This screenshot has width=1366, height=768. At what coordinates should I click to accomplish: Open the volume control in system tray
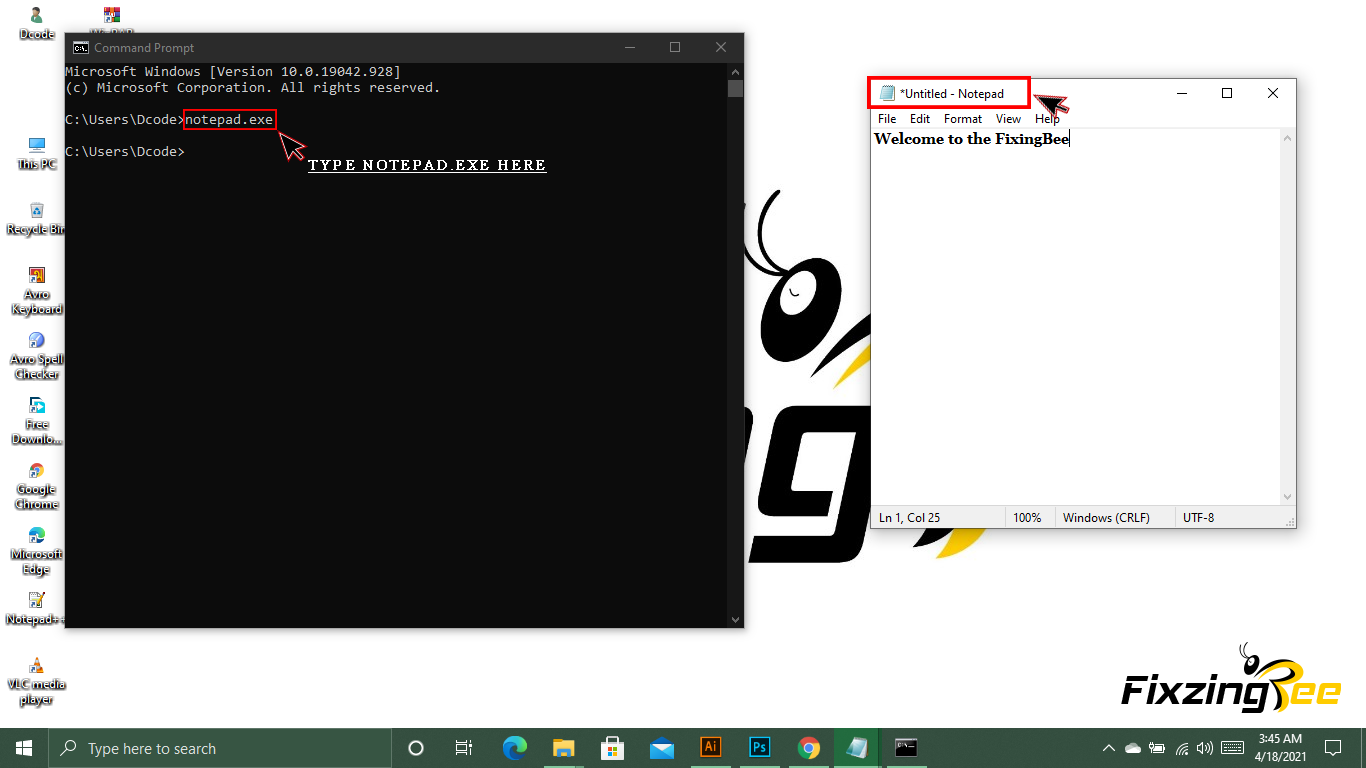click(x=1205, y=748)
